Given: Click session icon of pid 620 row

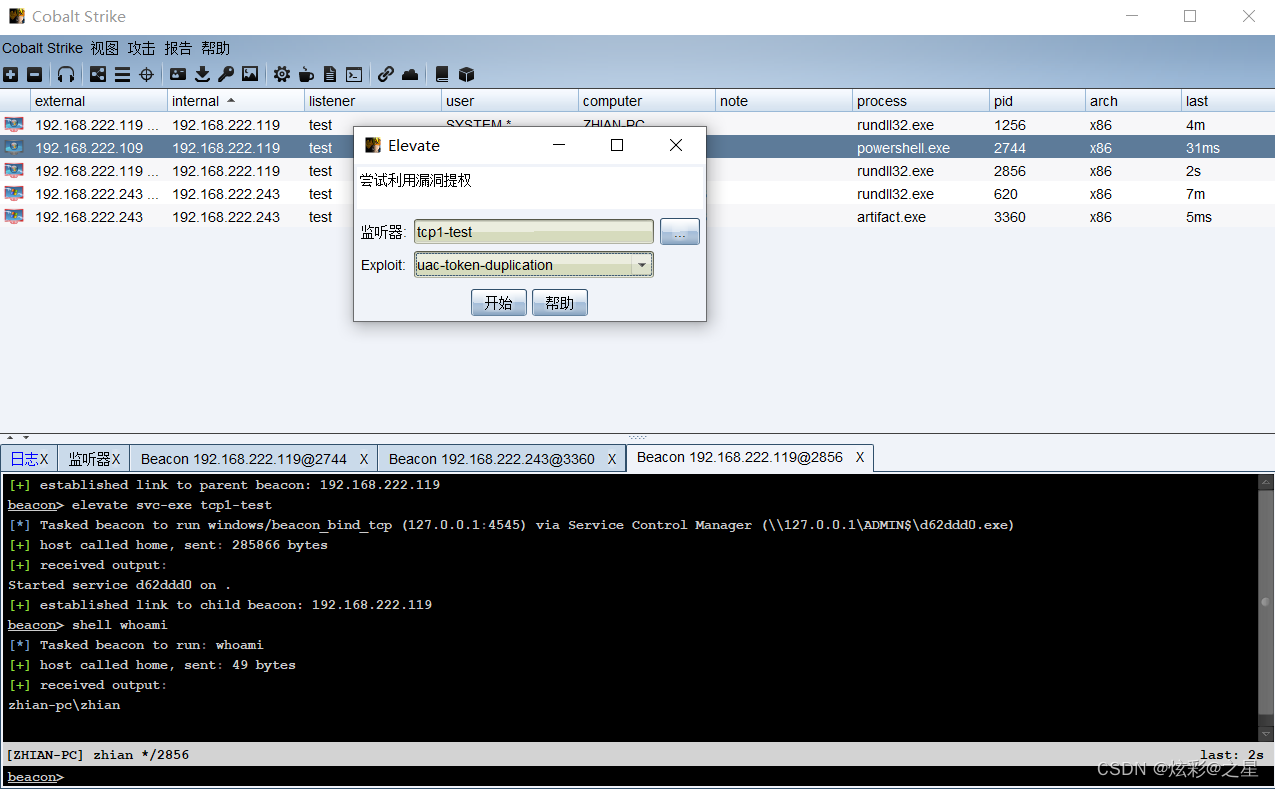Looking at the screenshot, I should [x=14, y=194].
